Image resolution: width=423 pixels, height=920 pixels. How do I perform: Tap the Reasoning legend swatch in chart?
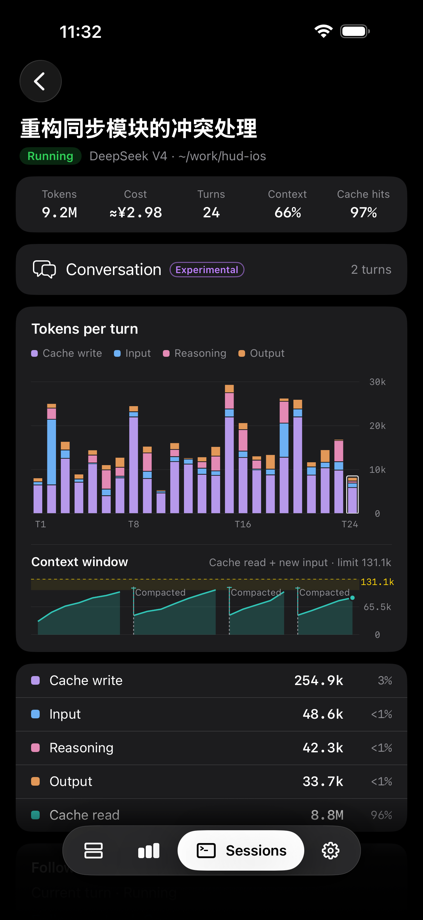[166, 353]
